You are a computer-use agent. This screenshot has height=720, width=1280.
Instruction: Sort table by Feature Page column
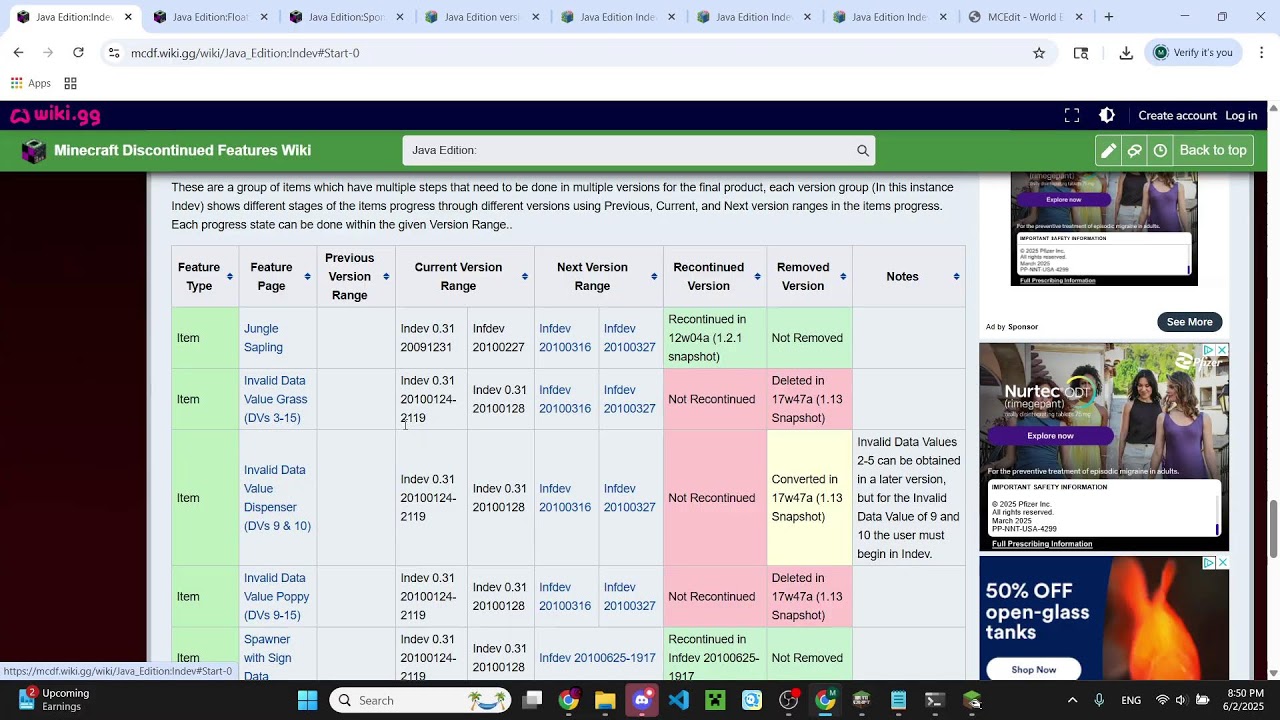click(308, 277)
